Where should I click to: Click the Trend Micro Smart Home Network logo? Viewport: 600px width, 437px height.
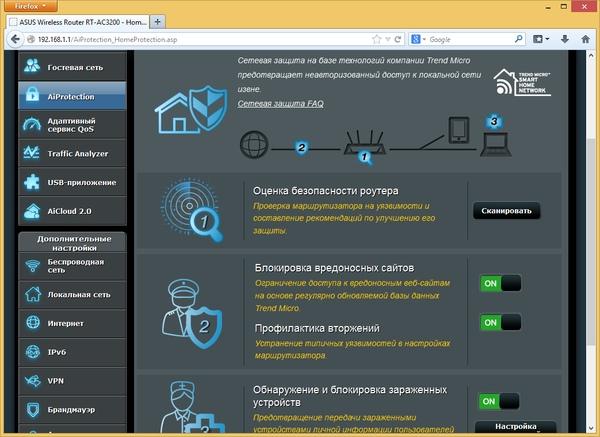click(522, 82)
